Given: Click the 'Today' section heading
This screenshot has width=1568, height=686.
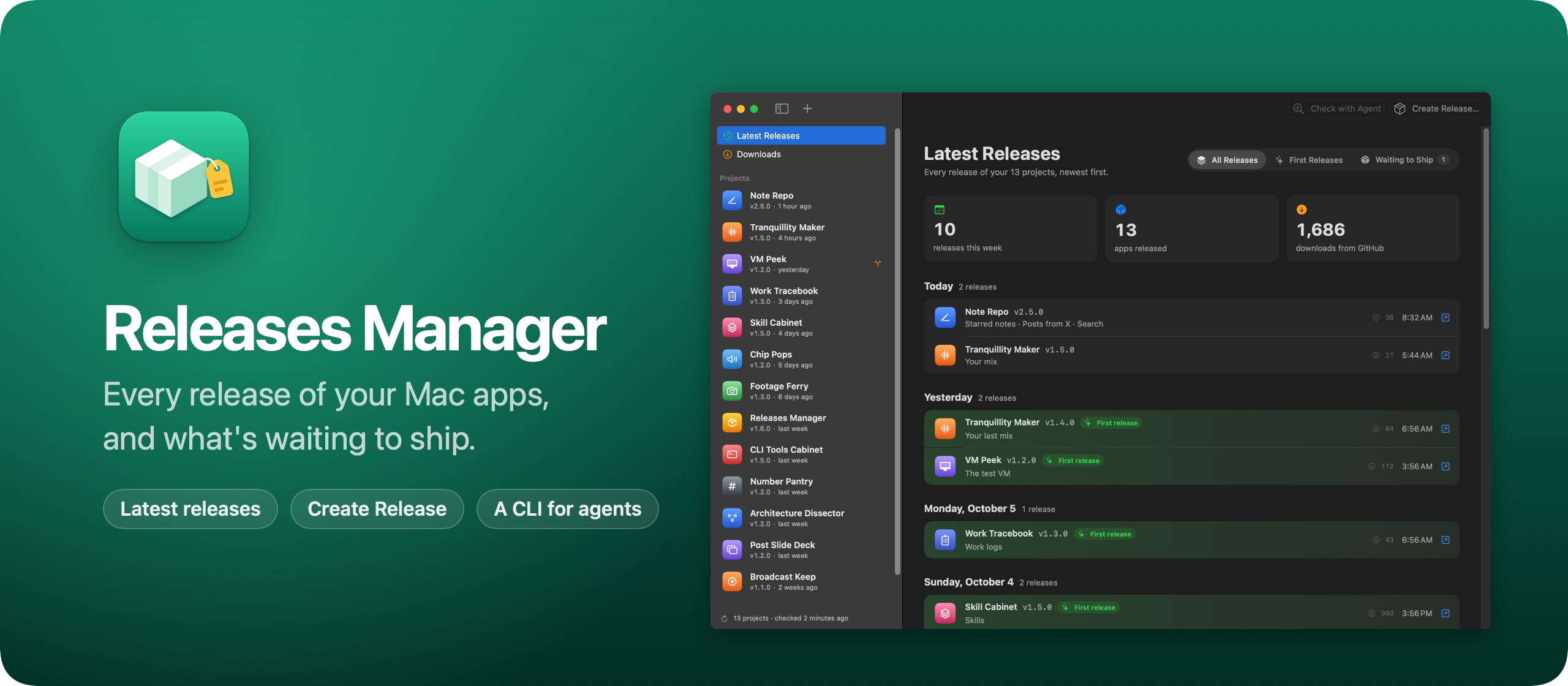Looking at the screenshot, I should click(938, 286).
